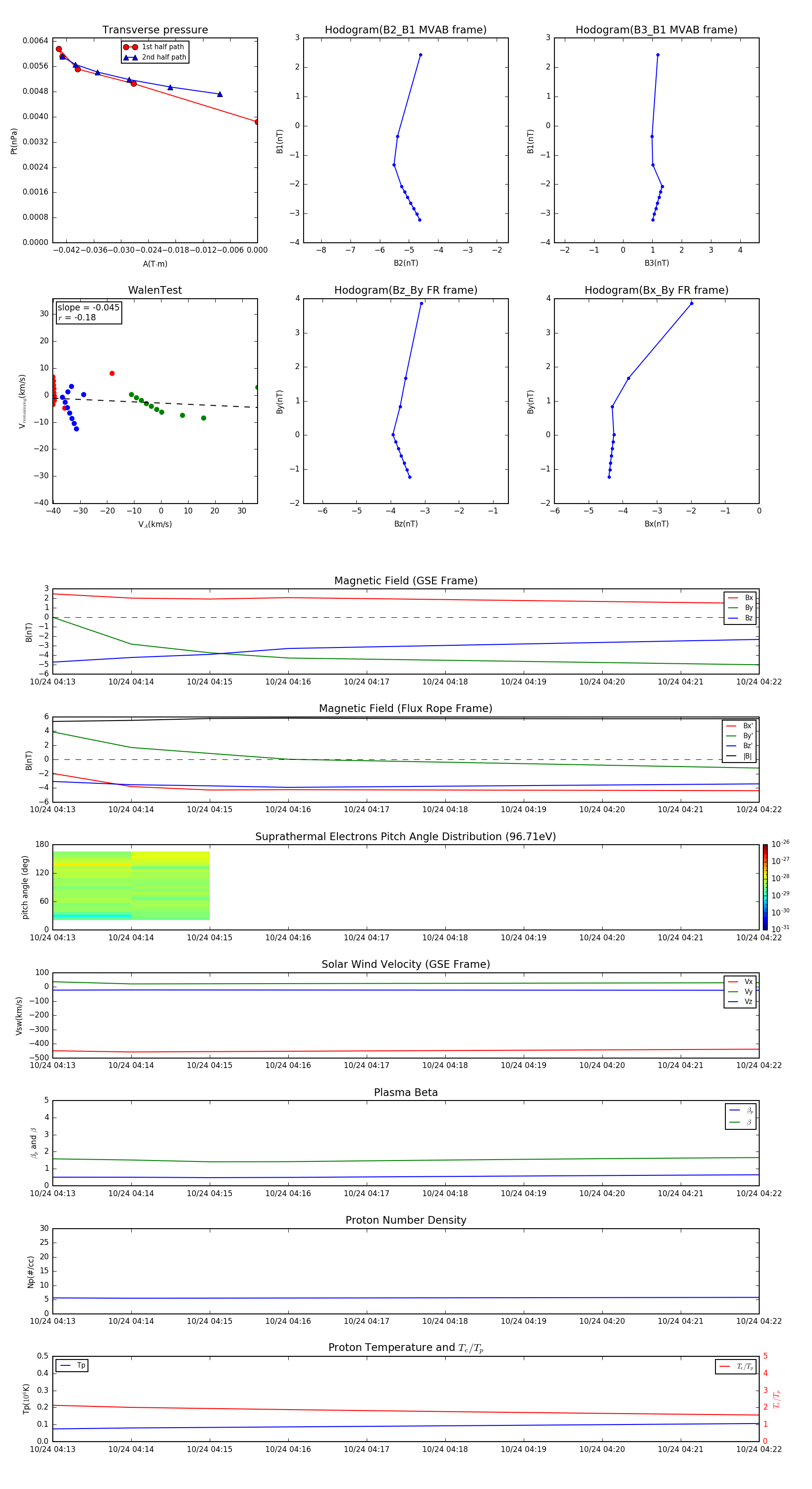Click the Bx' legend entry in Flux Rope plot
812x1489 pixels.
[x=739, y=726]
